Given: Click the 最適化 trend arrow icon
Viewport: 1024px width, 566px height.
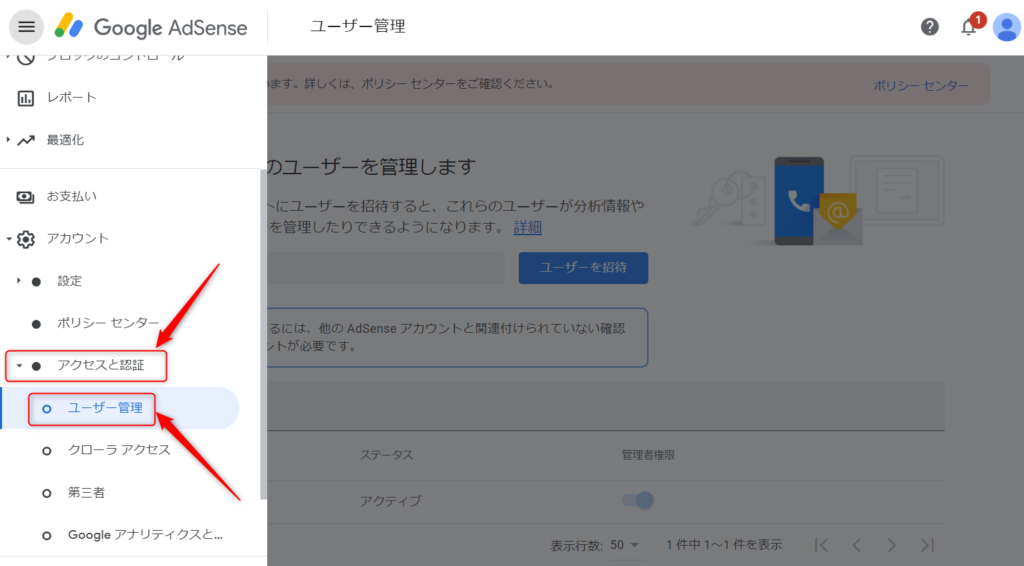Looking at the screenshot, I should (x=25, y=140).
